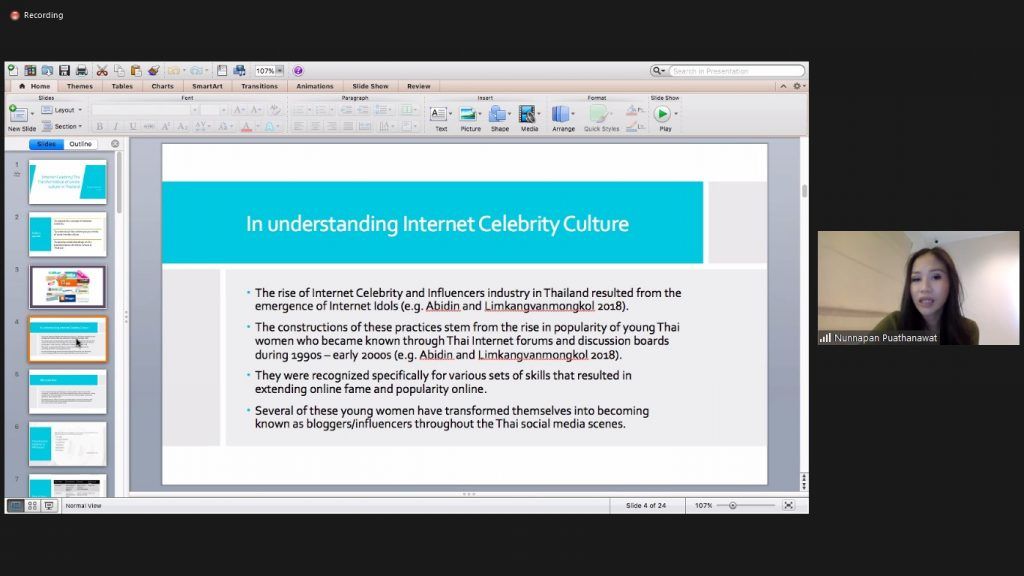Click the New Slide button
Image resolution: width=1024 pixels, height=576 pixels.
[x=20, y=117]
